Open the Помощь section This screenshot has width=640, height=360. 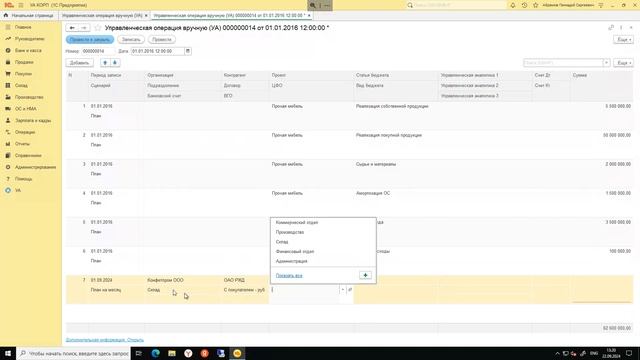click(x=23, y=179)
